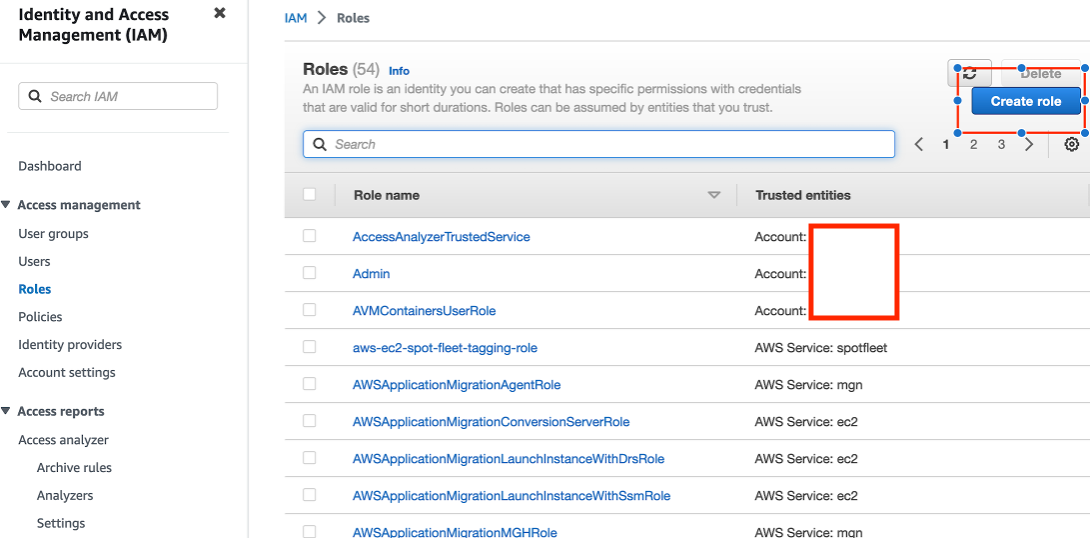Open the AWSApplicationMigrationLaunchInstanceWithSsmRole link
1091x539 pixels.
[x=511, y=495]
